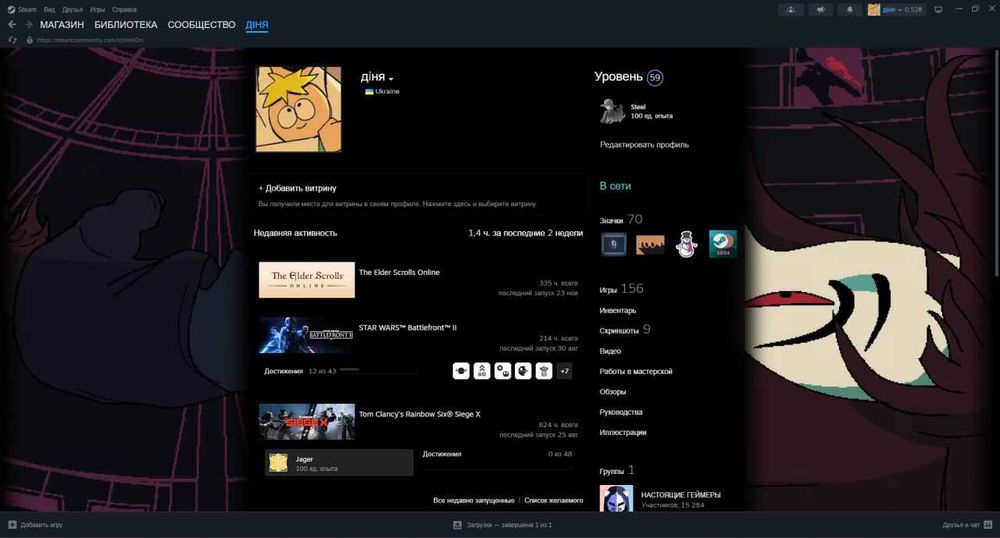Screen dimensions: 1000x538
Task: Click the page vertical scrollbar
Action: coord(996,163)
